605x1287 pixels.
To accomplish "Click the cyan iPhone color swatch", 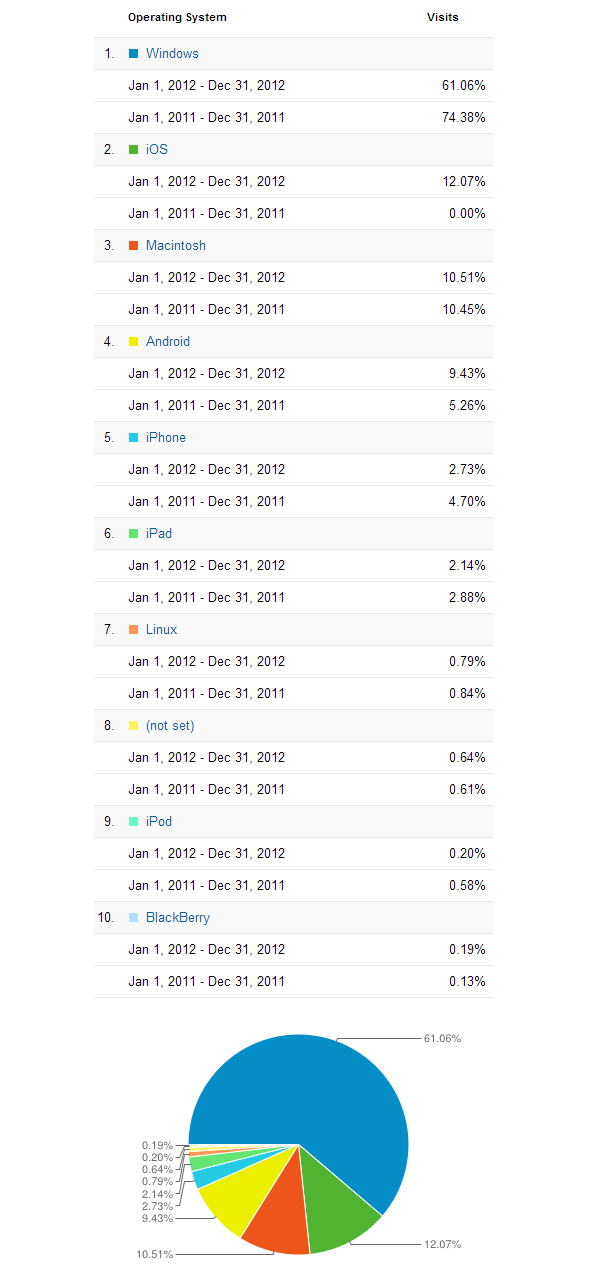I will tap(134, 438).
